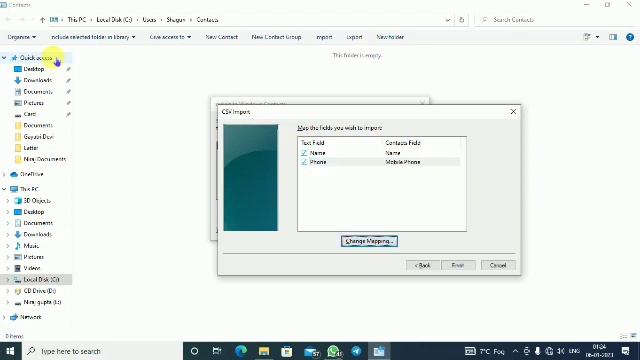Open Explorer help icon

coord(630,37)
